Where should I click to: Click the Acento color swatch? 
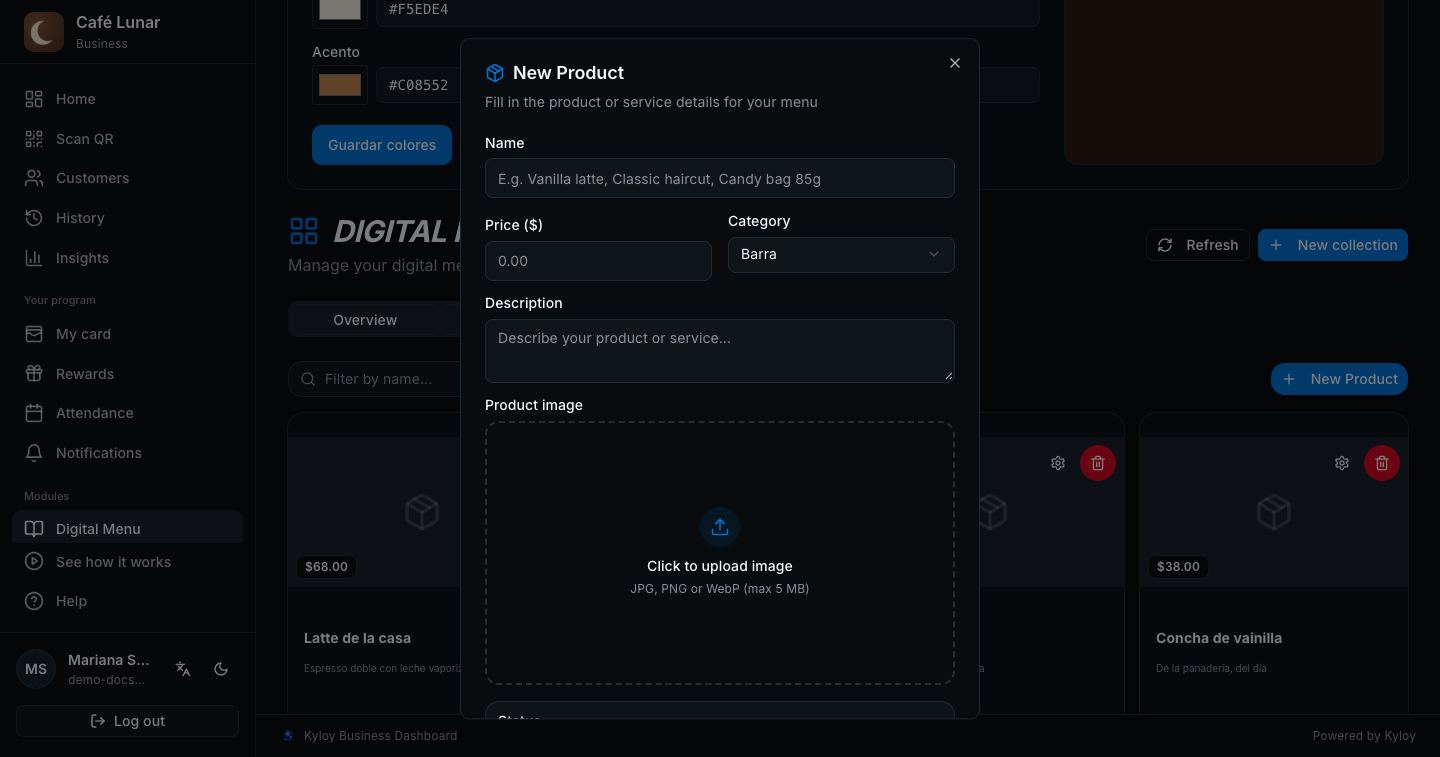[x=340, y=85]
